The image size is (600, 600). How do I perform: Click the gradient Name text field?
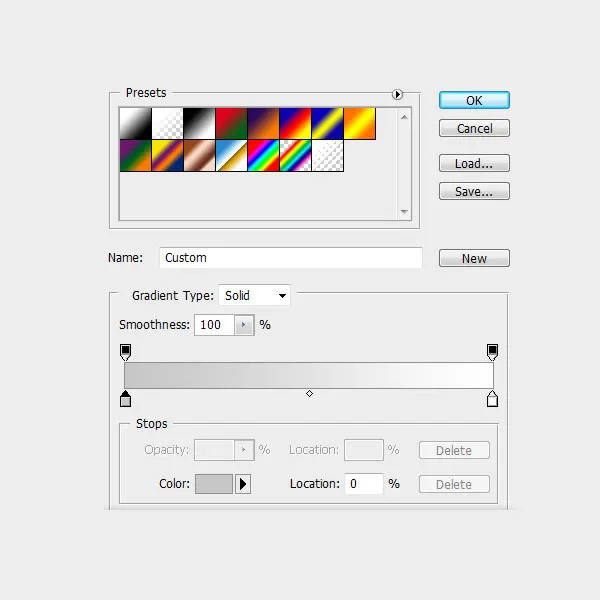tap(290, 258)
